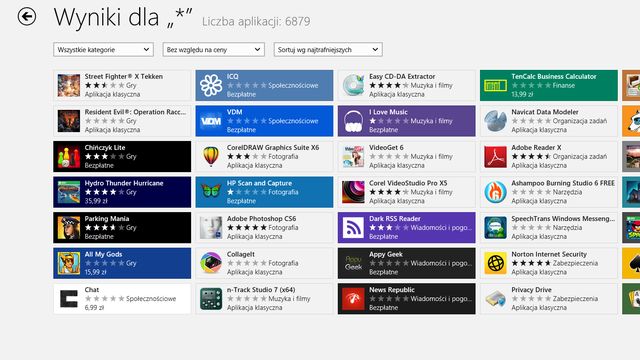
Task: Click the ICQ app name
Action: 233,76
